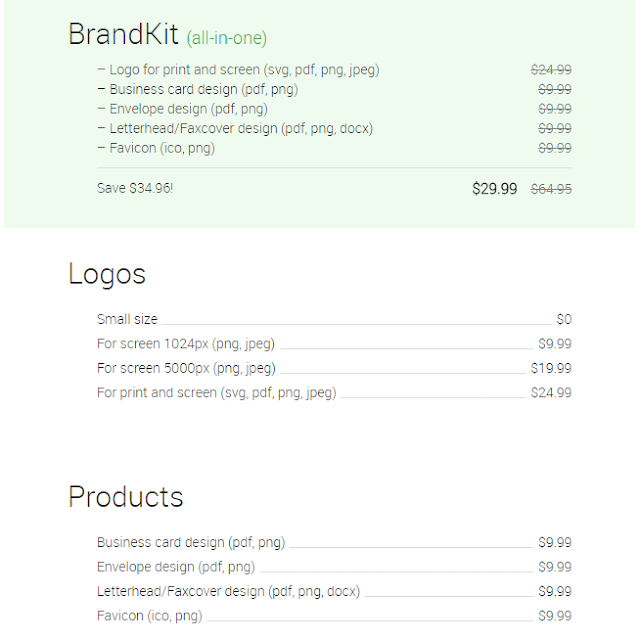Click the Logos section heading
Viewport: 640px width, 640px height.
[x=107, y=274]
